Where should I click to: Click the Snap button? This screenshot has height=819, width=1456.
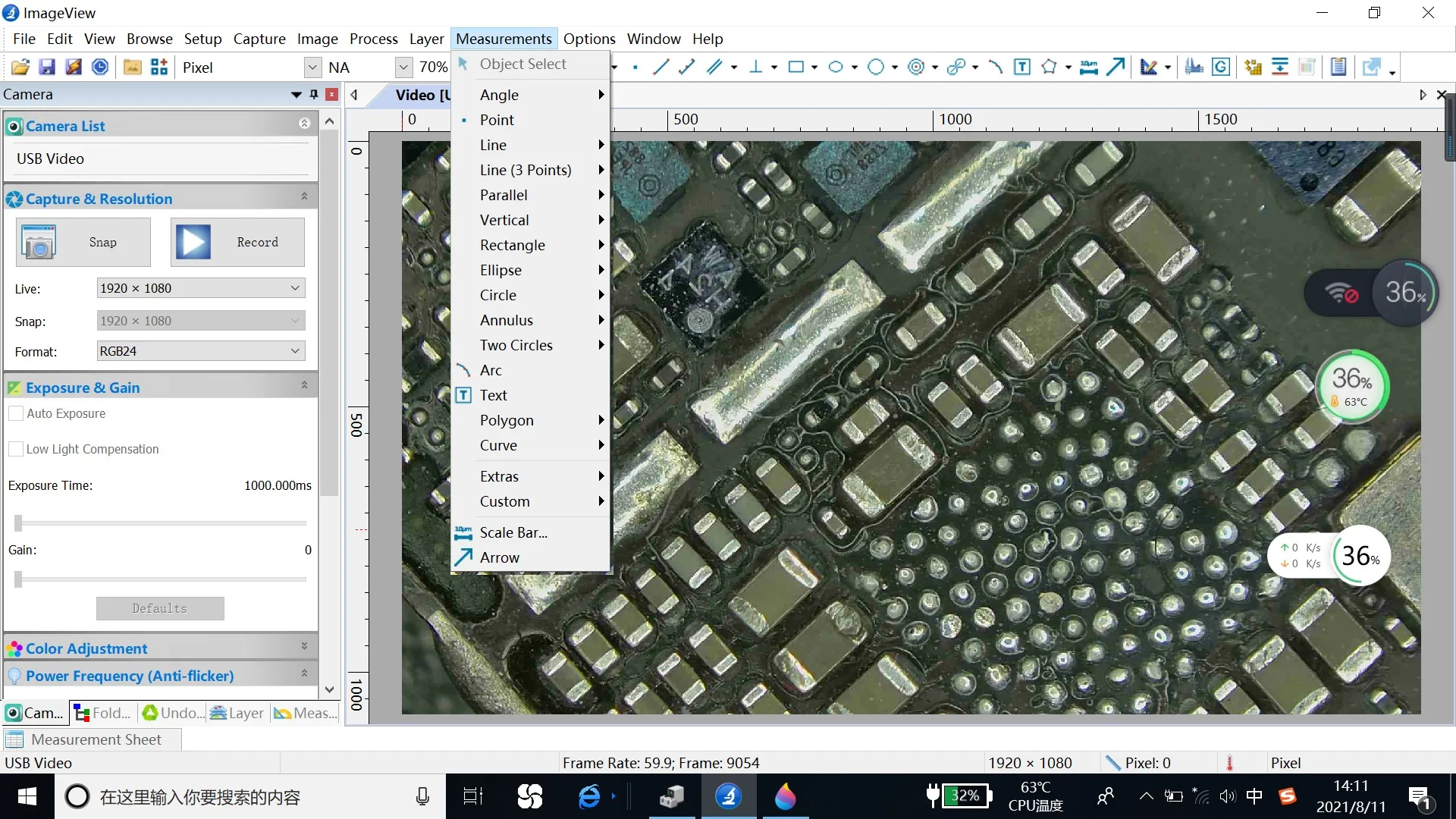[x=83, y=243]
